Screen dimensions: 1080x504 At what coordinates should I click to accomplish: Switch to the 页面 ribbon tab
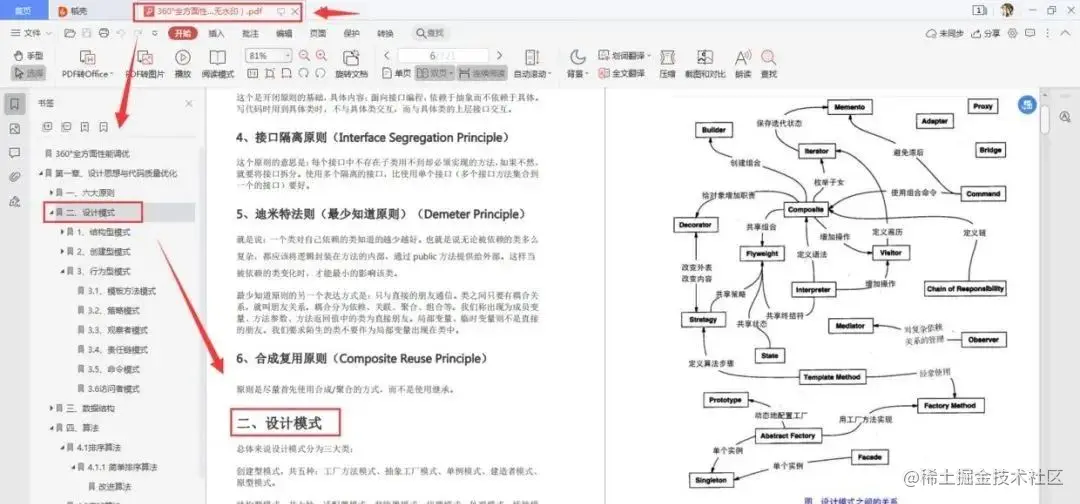(318, 33)
